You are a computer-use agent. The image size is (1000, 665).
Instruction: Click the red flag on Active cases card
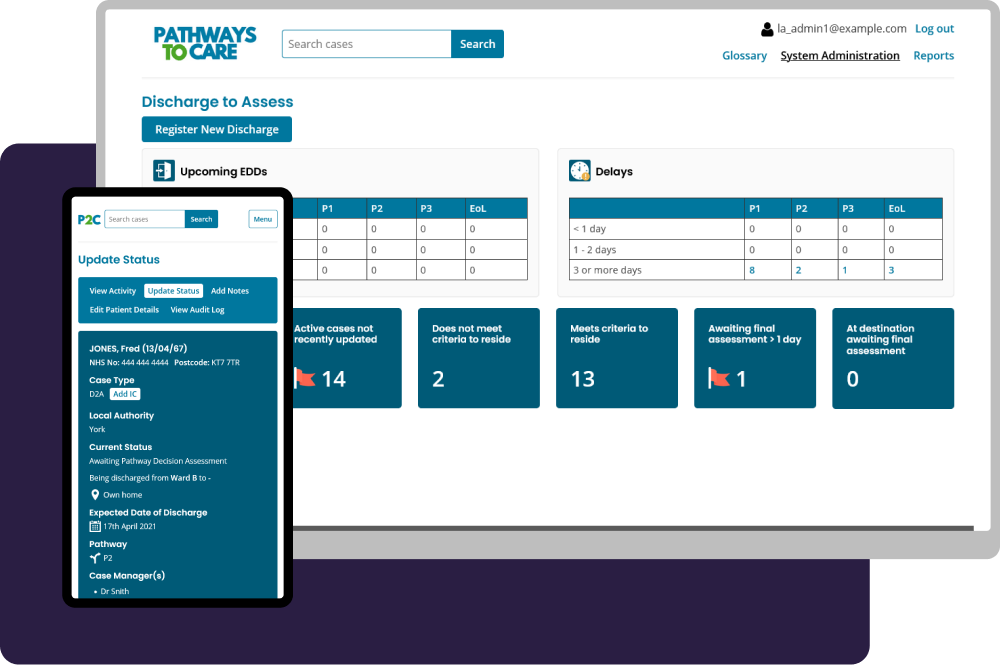(x=304, y=378)
